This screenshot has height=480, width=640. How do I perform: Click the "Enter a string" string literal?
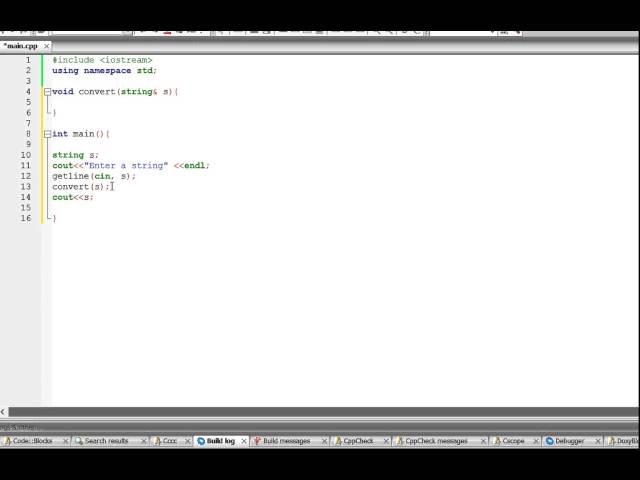click(126, 165)
